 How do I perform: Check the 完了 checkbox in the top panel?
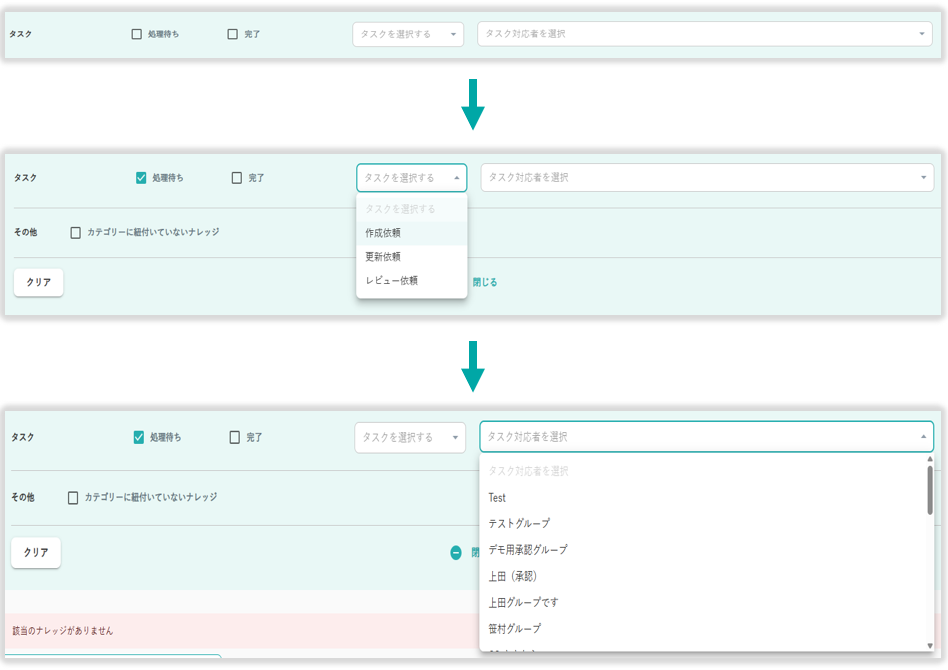pos(233,34)
